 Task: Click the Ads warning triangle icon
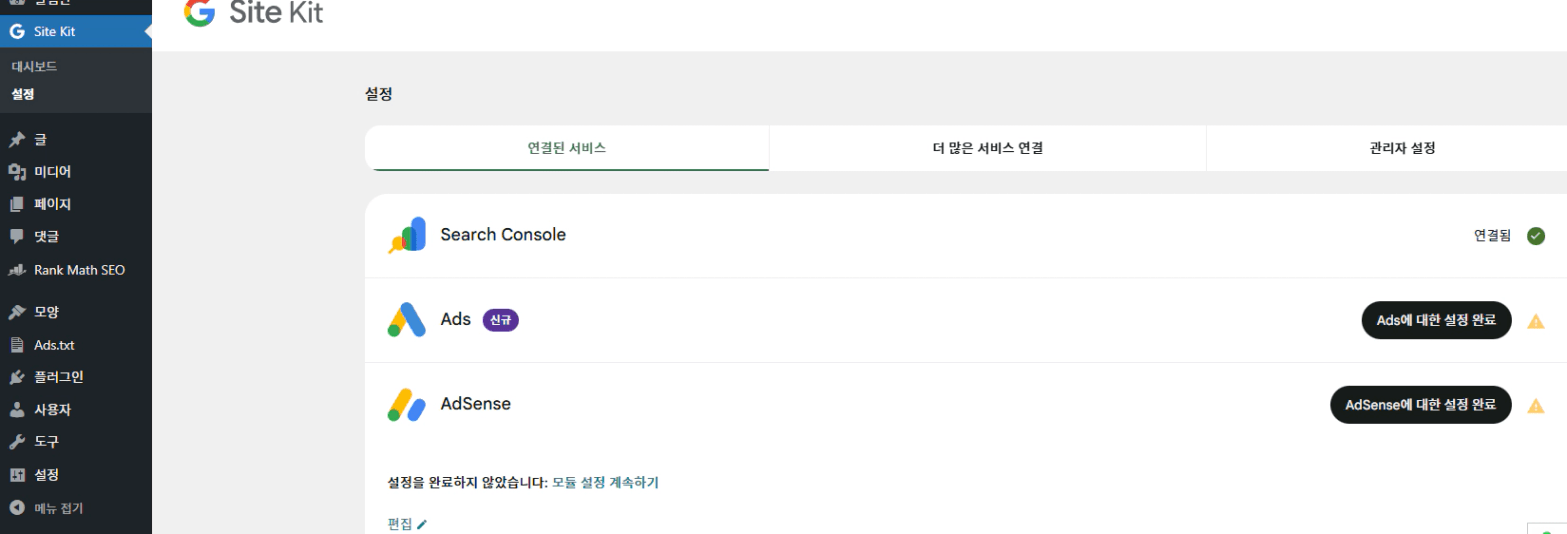(1536, 321)
